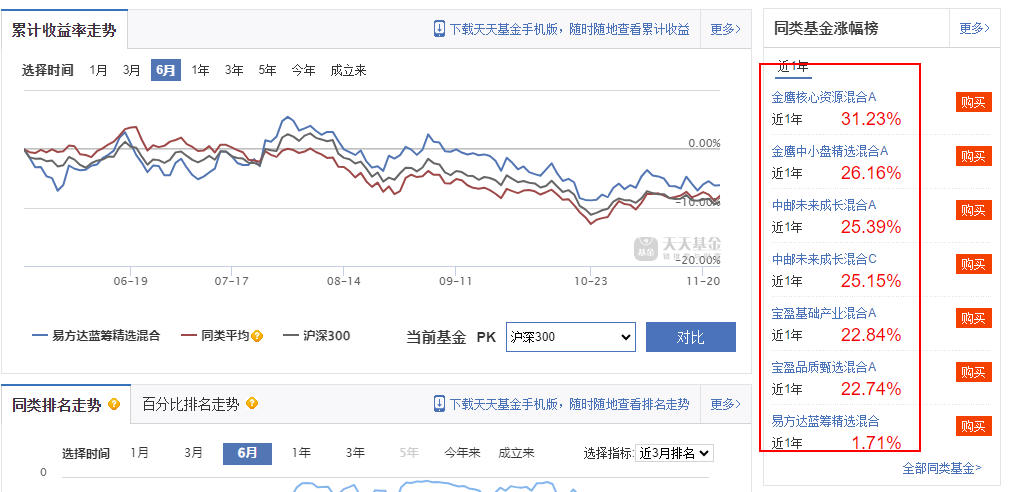Select 3年 in 同类排名走势 time options

(355, 453)
